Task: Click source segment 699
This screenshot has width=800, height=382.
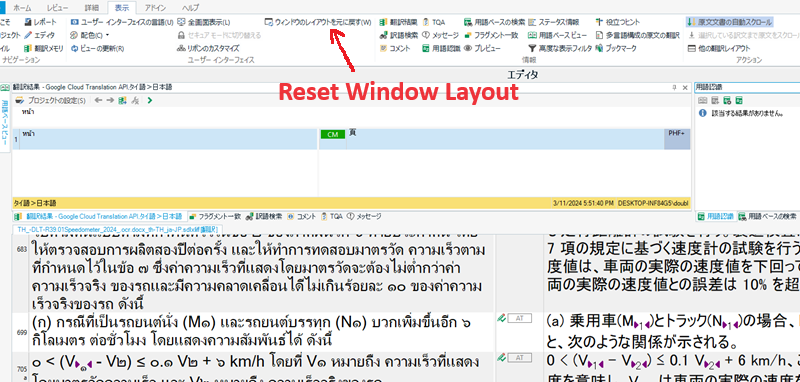Action: pyautogui.click(x=262, y=332)
